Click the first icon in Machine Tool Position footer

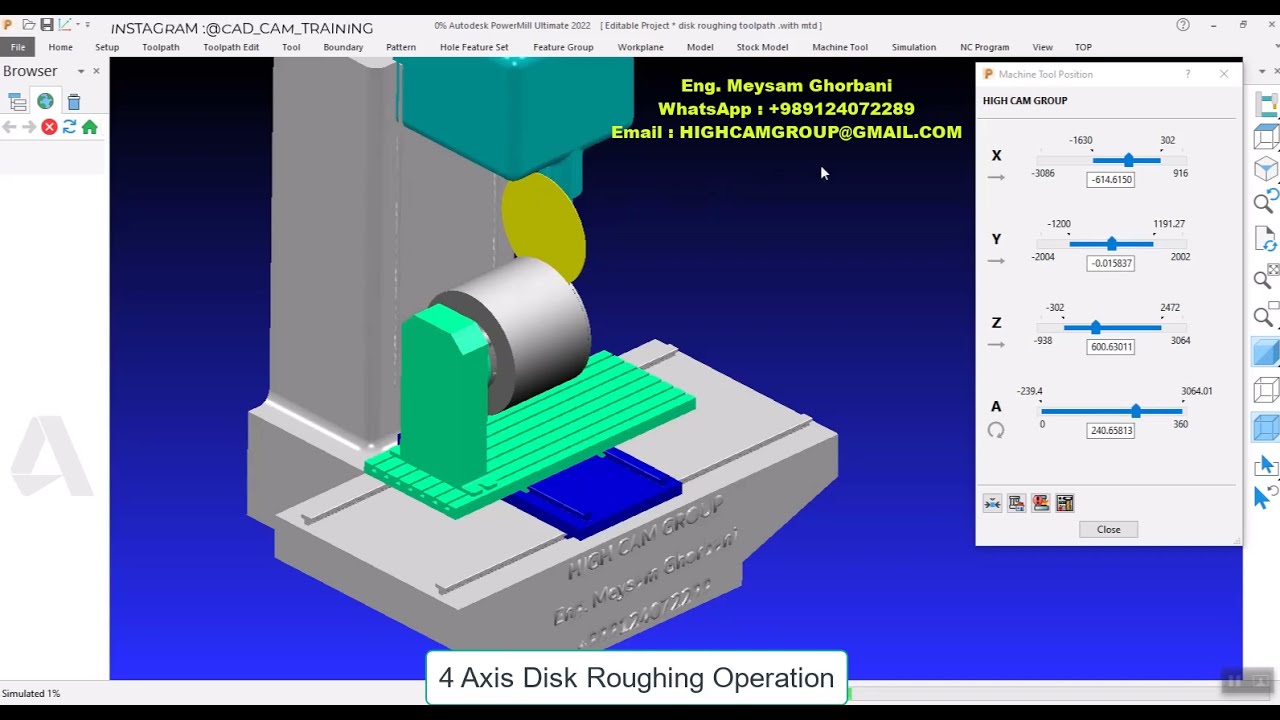[x=992, y=503]
